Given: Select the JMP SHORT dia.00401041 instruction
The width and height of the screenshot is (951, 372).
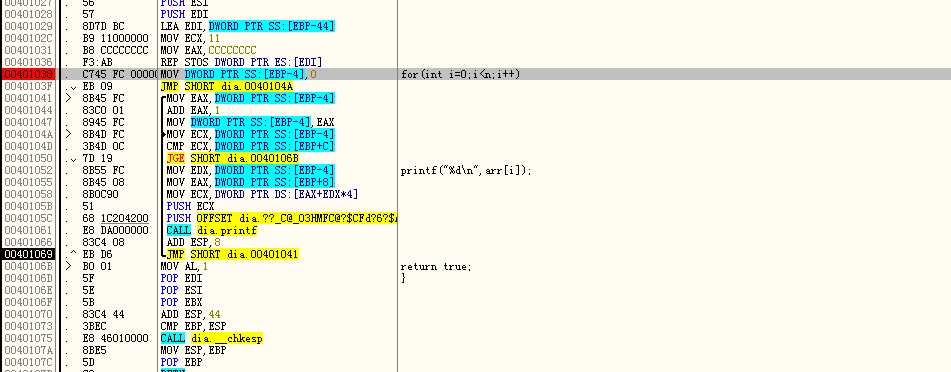Looking at the screenshot, I should (x=232, y=254).
